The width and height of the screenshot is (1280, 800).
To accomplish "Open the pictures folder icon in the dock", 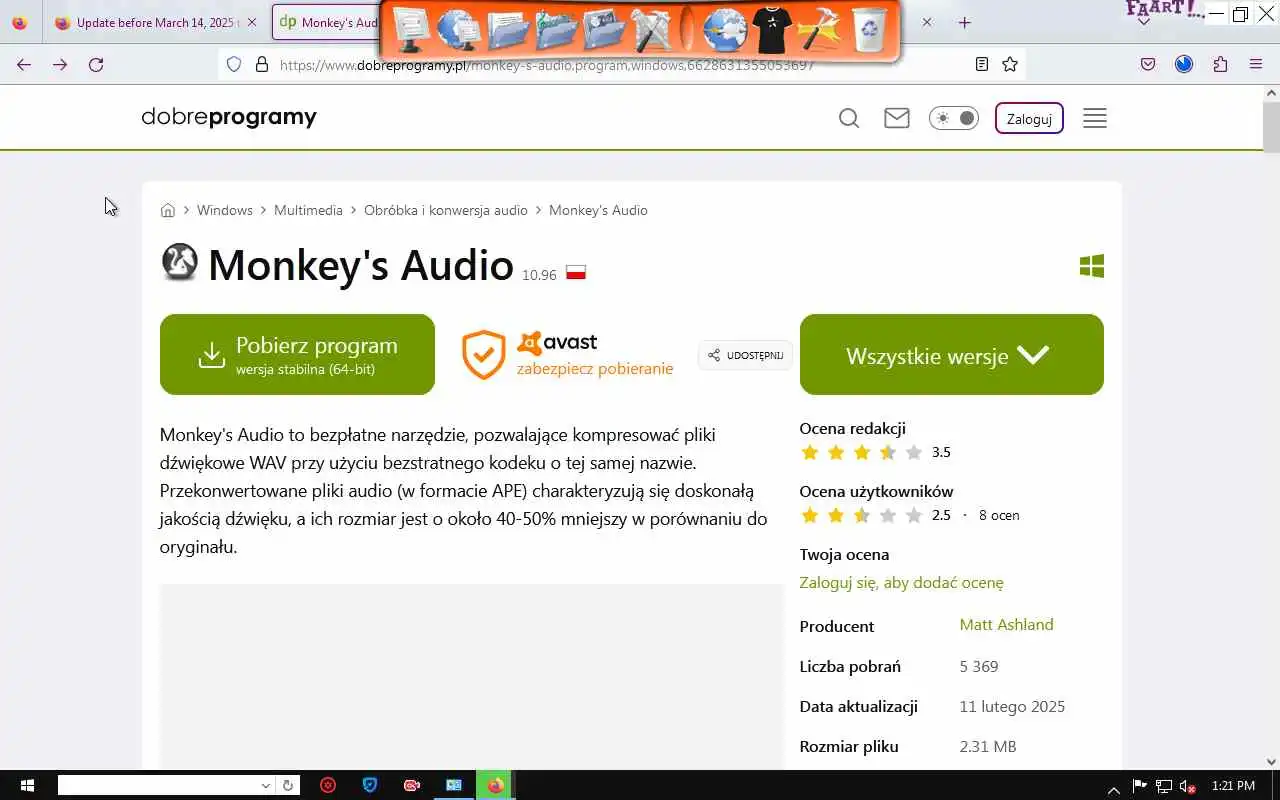I will point(604,29).
